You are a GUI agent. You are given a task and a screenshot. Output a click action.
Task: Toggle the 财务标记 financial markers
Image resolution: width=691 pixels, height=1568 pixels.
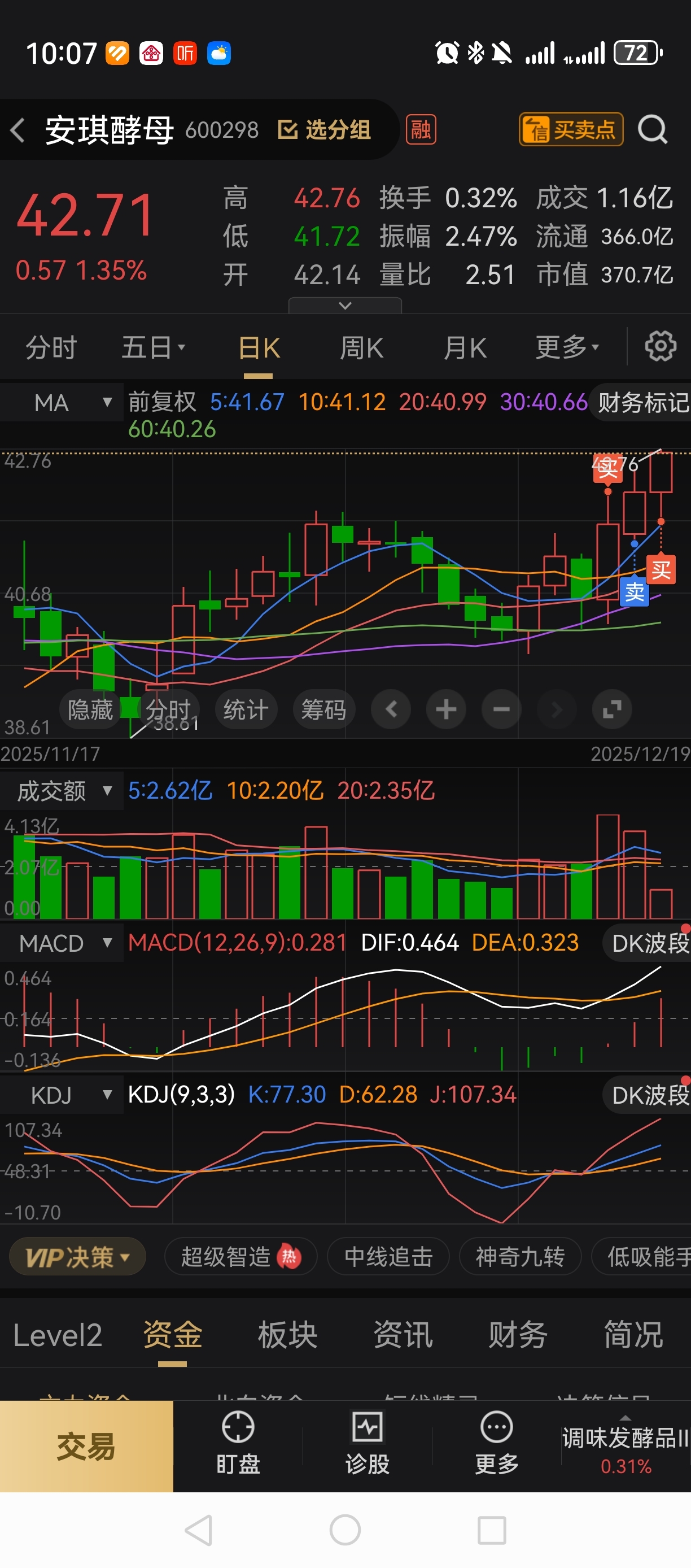click(642, 402)
